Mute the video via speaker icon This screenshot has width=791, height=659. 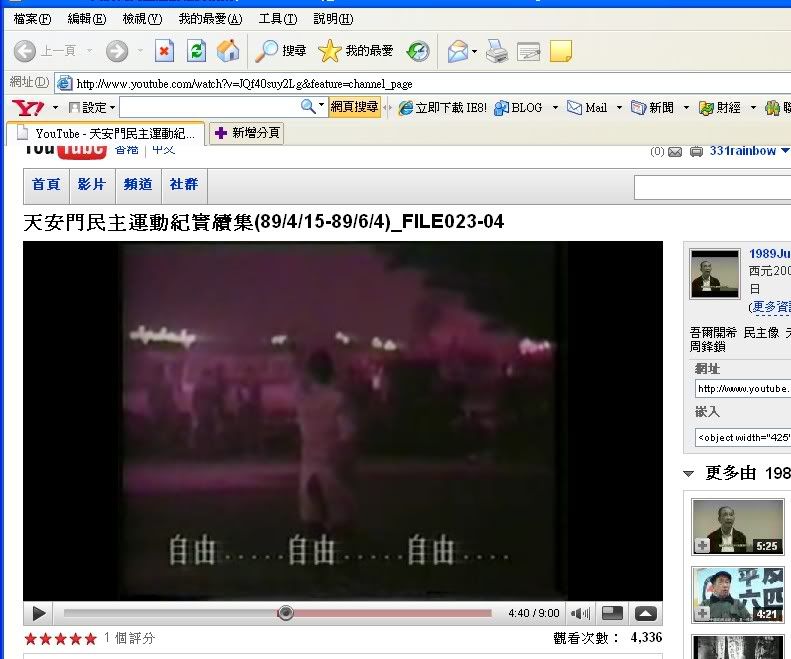tap(580, 614)
